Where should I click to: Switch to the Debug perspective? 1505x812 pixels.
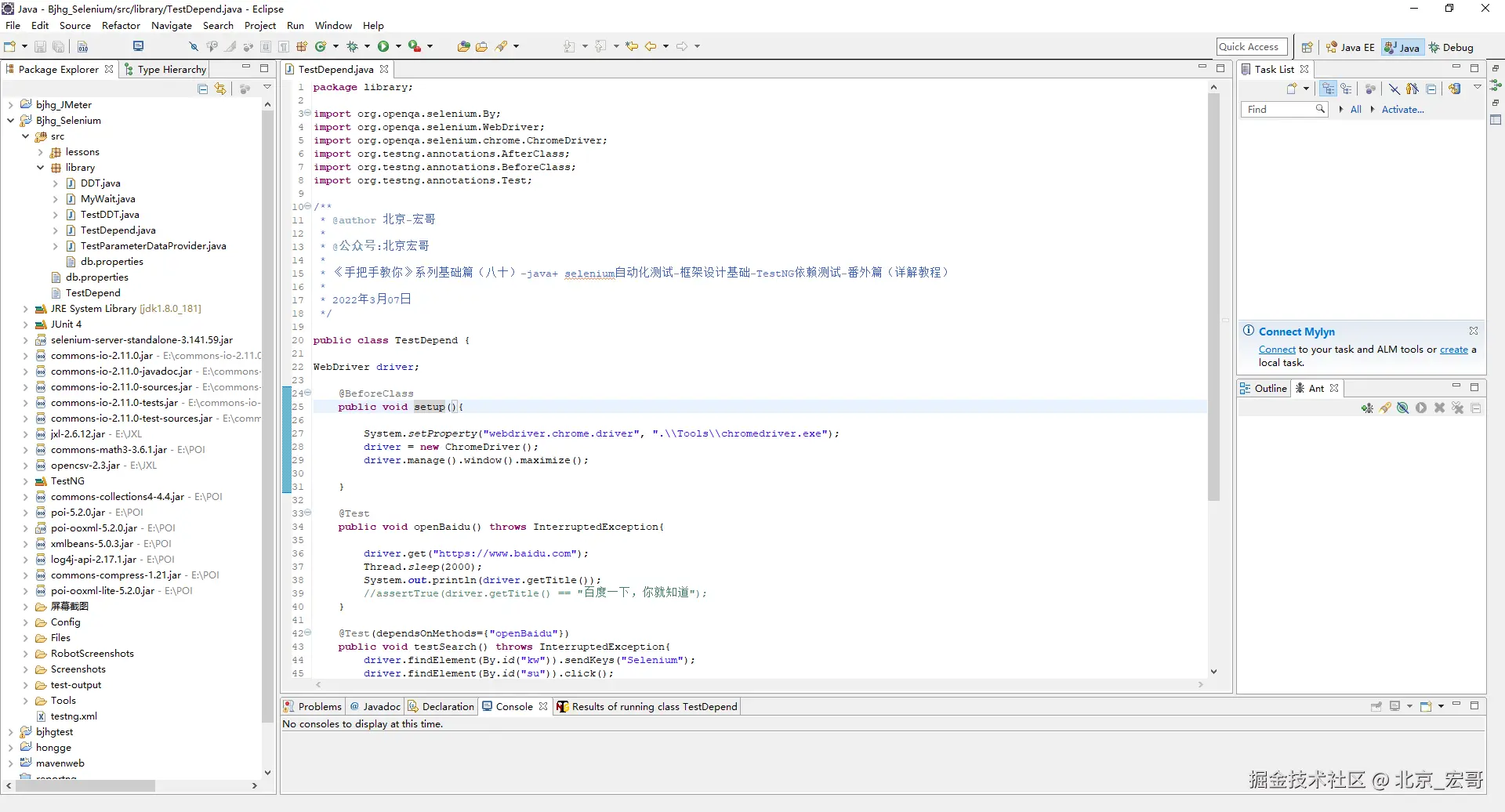coord(1452,47)
